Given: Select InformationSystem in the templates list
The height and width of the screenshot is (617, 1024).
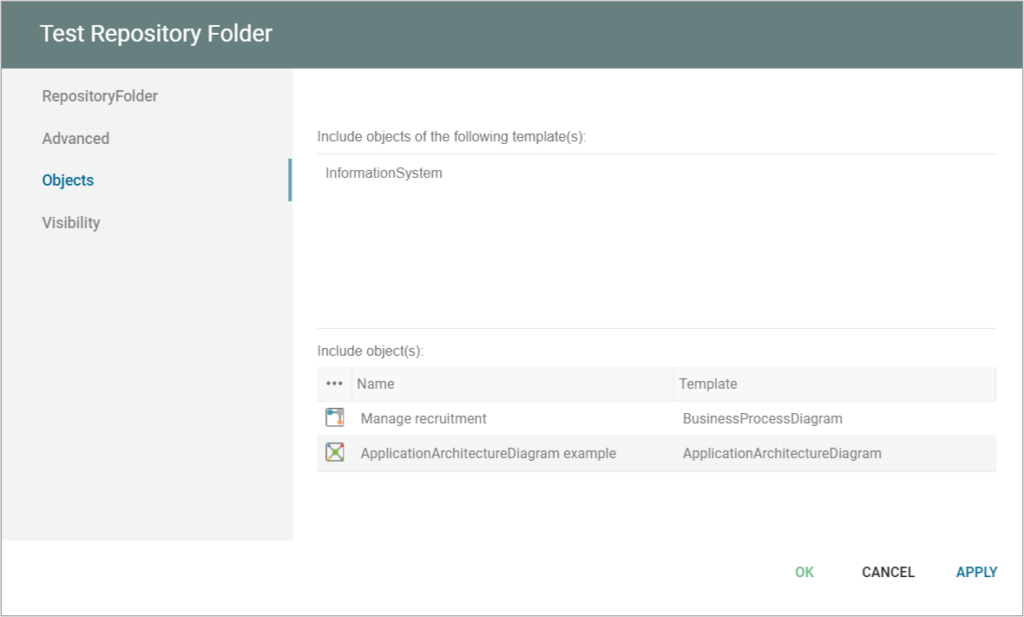Looking at the screenshot, I should coord(383,172).
